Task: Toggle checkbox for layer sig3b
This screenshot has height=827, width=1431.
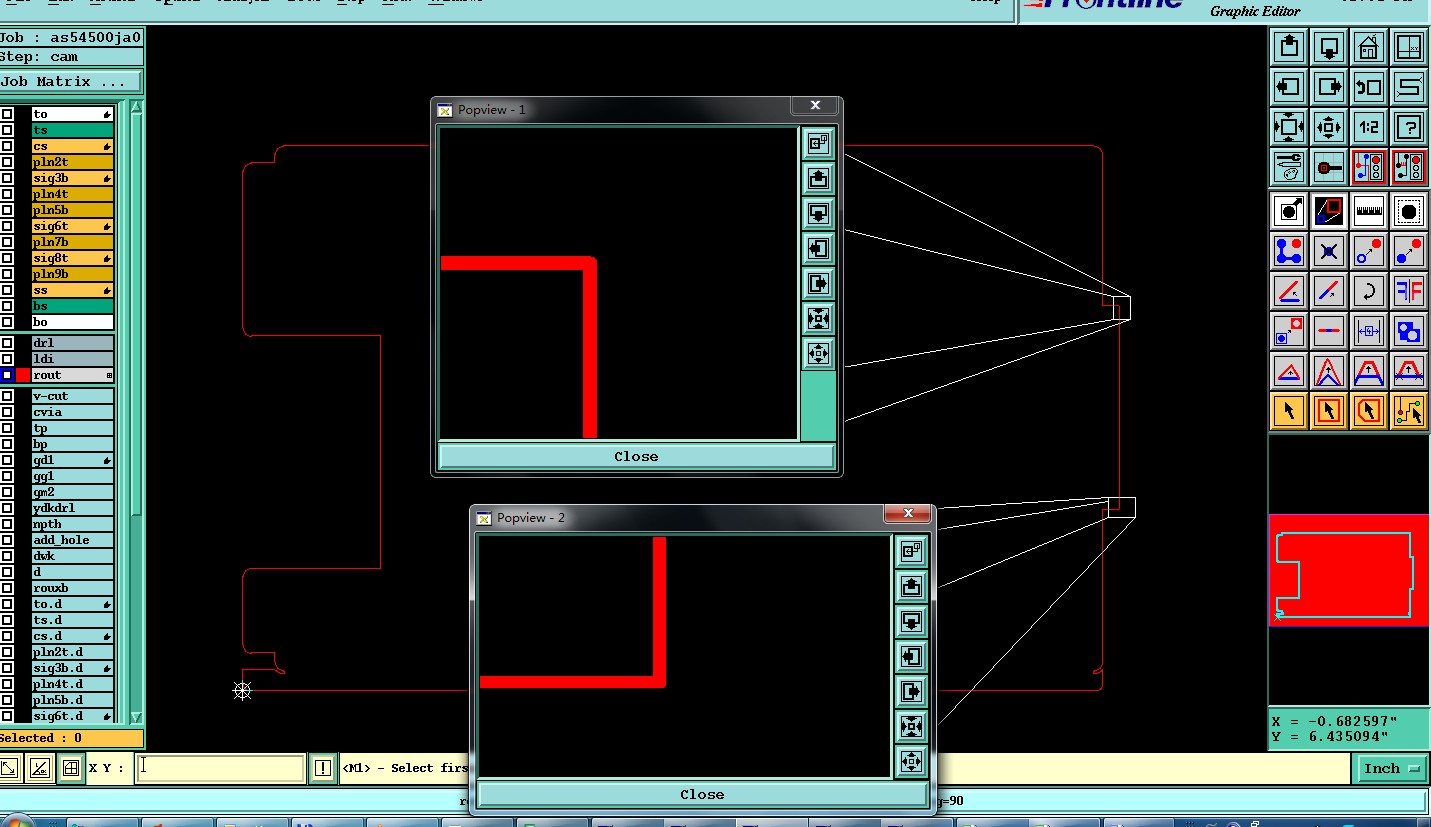Action: [7, 178]
